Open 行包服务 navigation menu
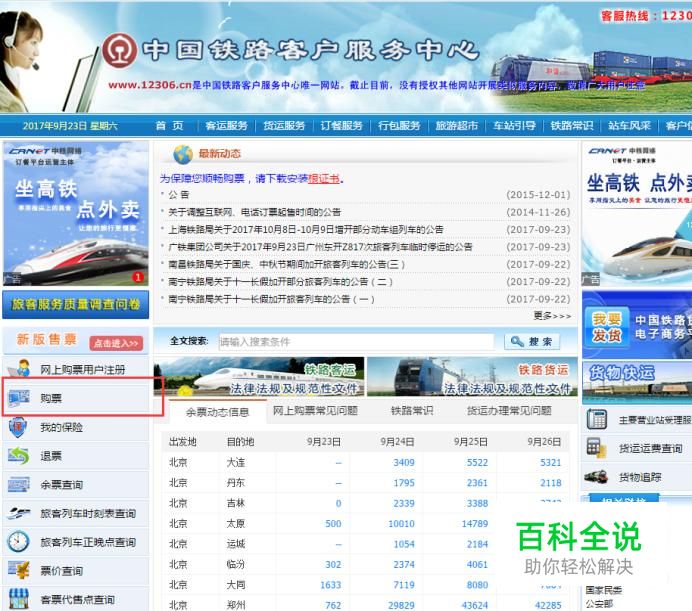The height and width of the screenshot is (611, 692). [x=399, y=126]
